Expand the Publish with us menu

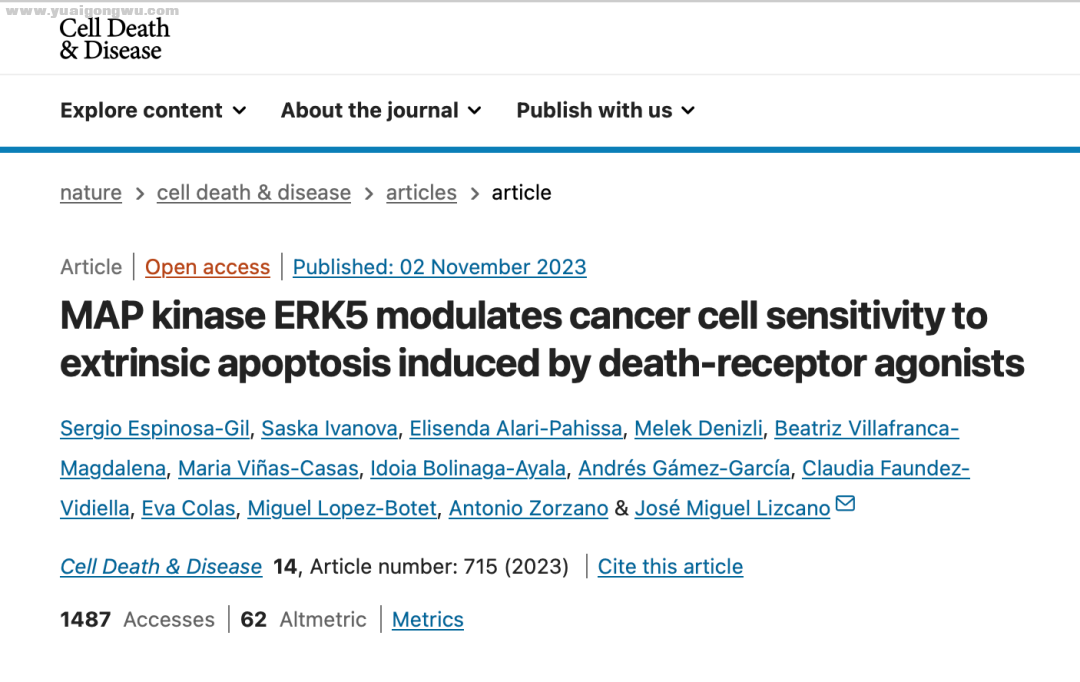click(605, 110)
